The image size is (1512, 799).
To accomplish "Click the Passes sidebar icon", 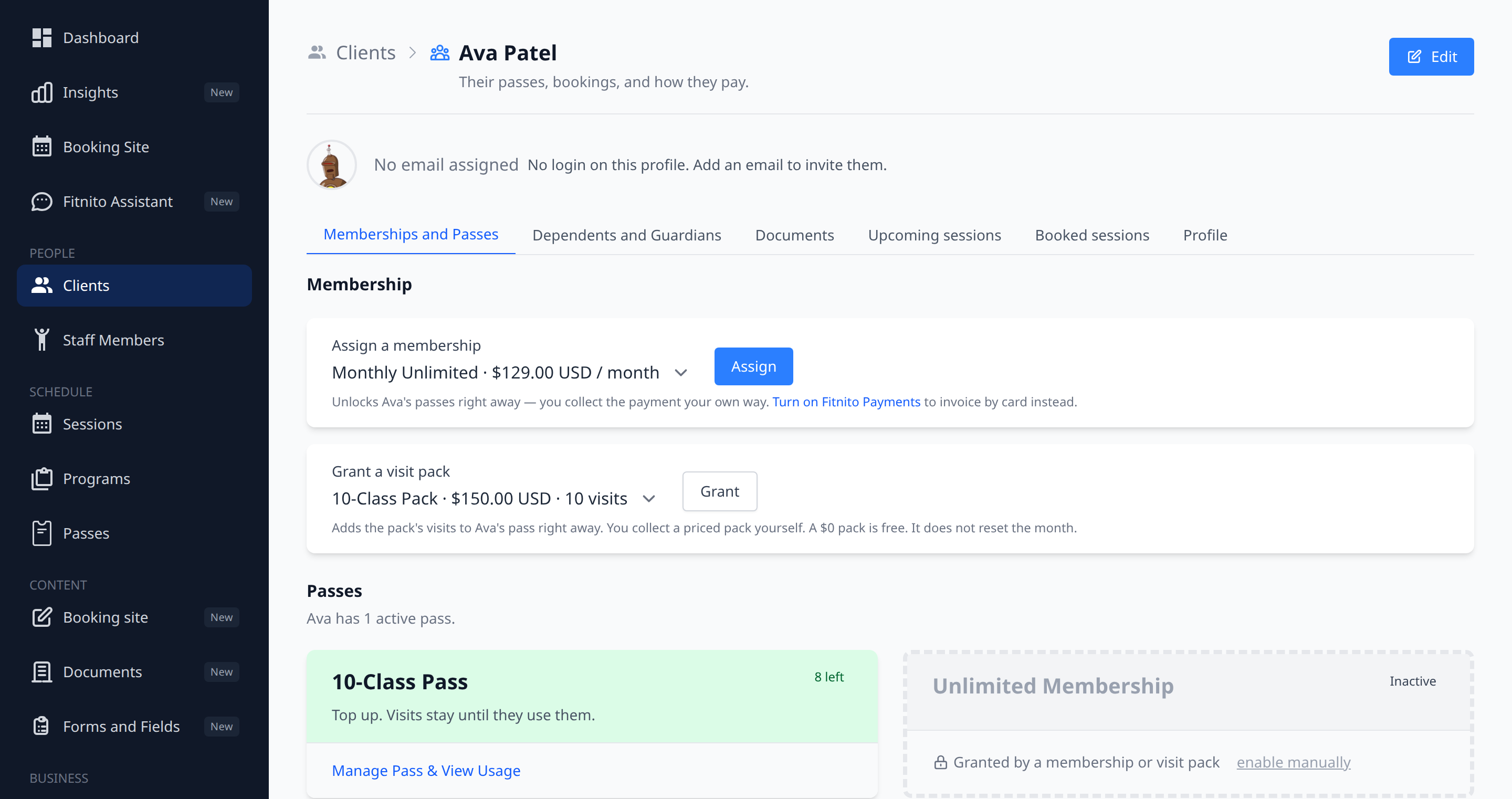I will (41, 533).
